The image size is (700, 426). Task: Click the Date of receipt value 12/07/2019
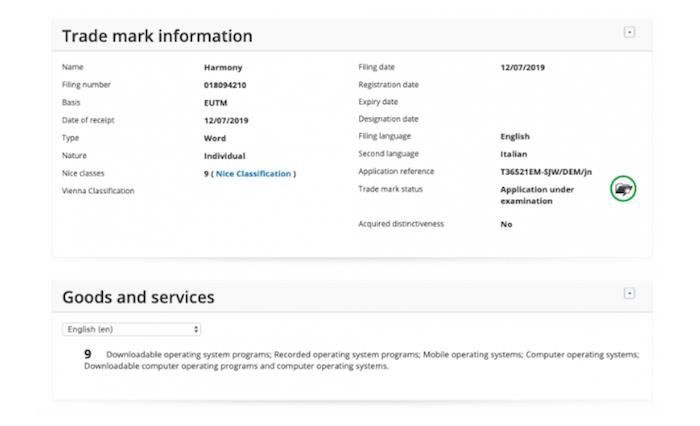(x=226, y=121)
